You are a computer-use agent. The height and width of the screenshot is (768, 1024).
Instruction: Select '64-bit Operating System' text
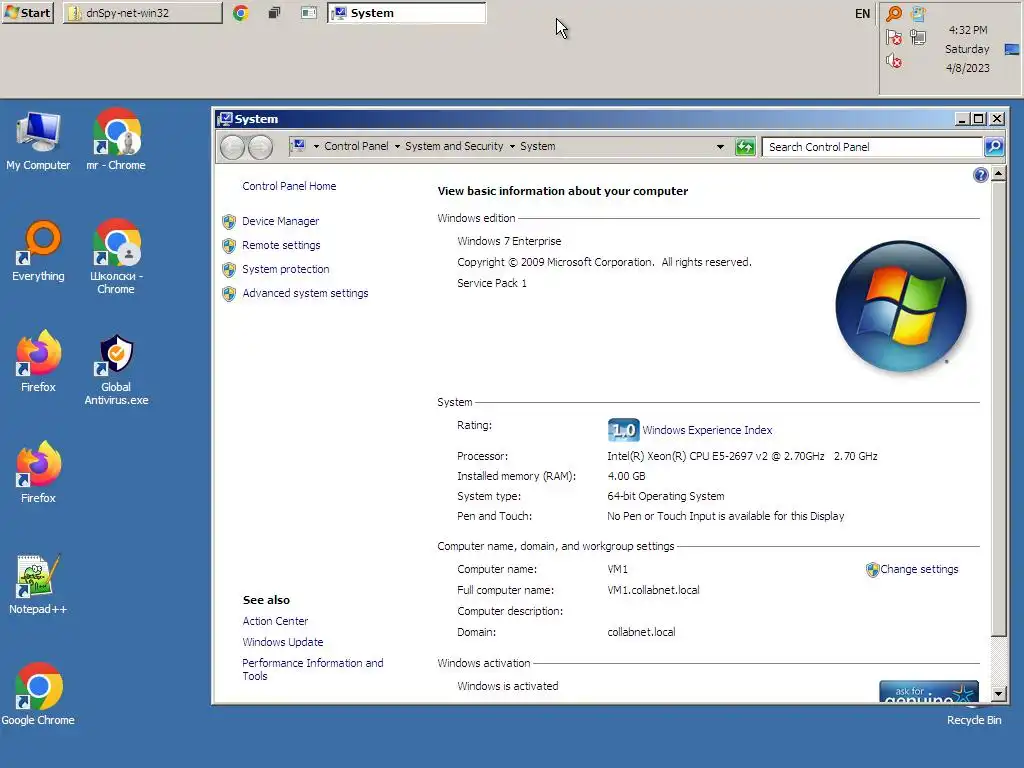pyautogui.click(x=665, y=496)
